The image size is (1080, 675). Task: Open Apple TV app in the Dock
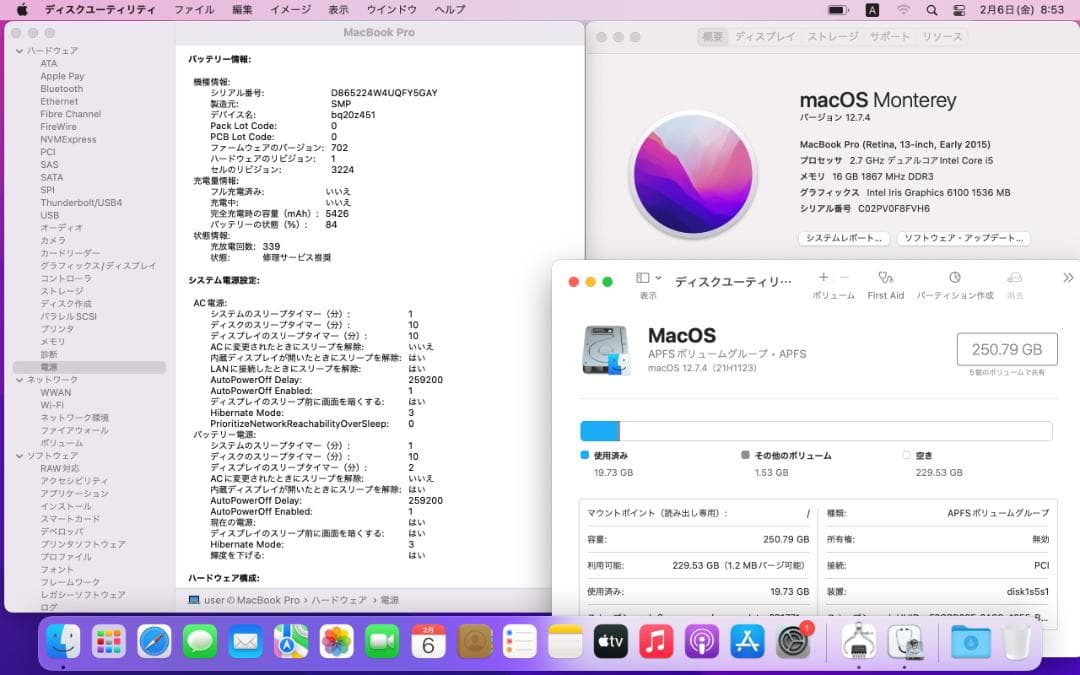click(x=610, y=642)
